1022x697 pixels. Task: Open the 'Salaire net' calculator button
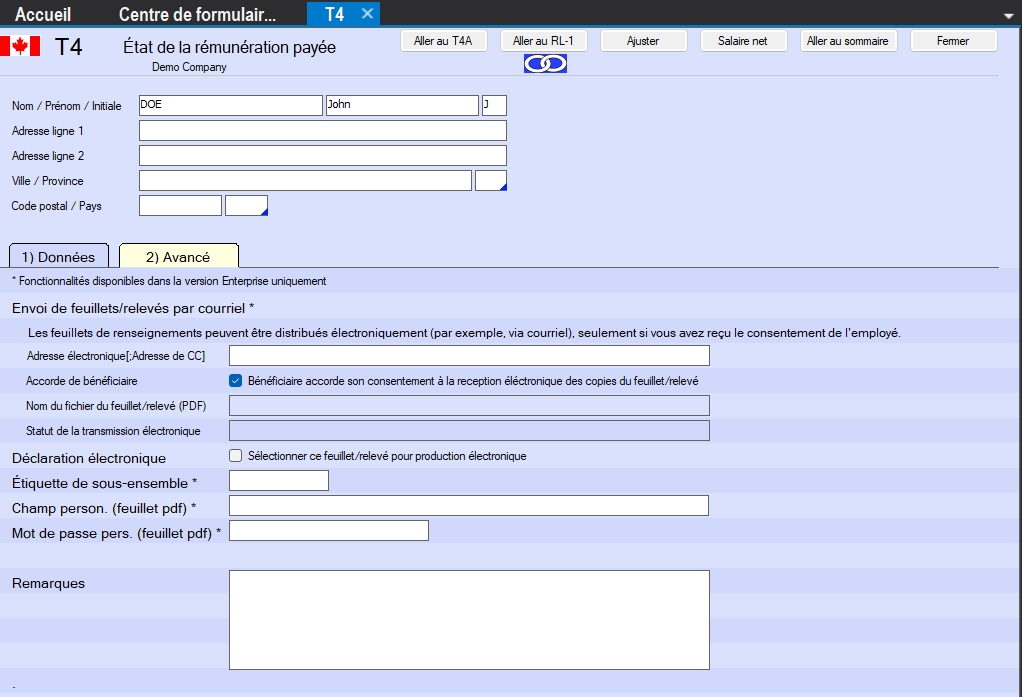click(743, 41)
